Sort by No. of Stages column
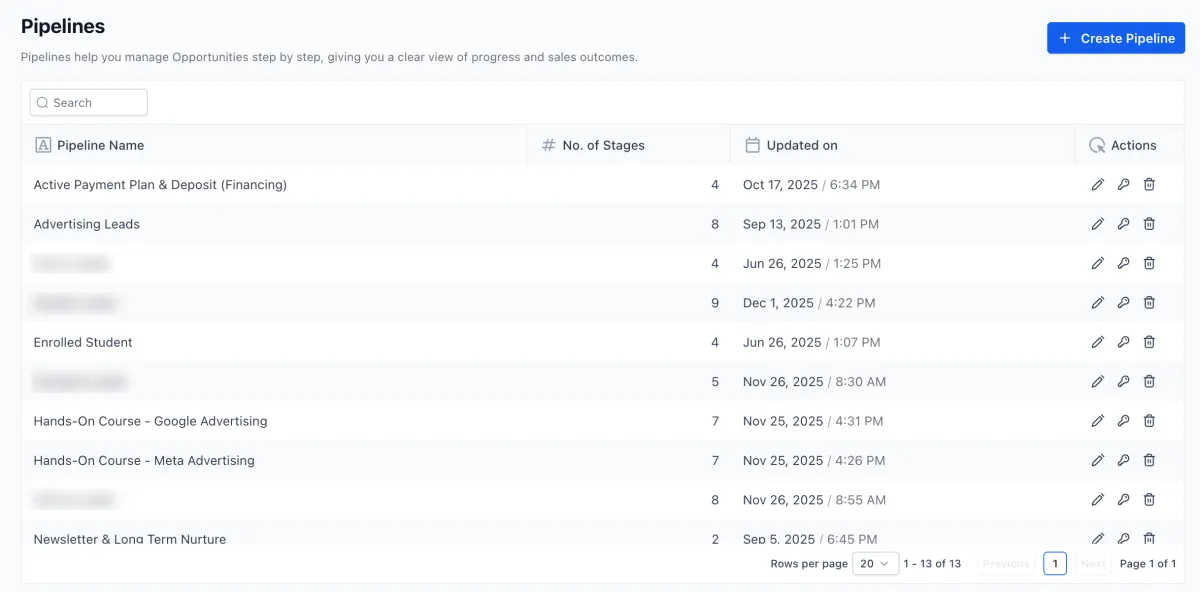 tap(603, 145)
